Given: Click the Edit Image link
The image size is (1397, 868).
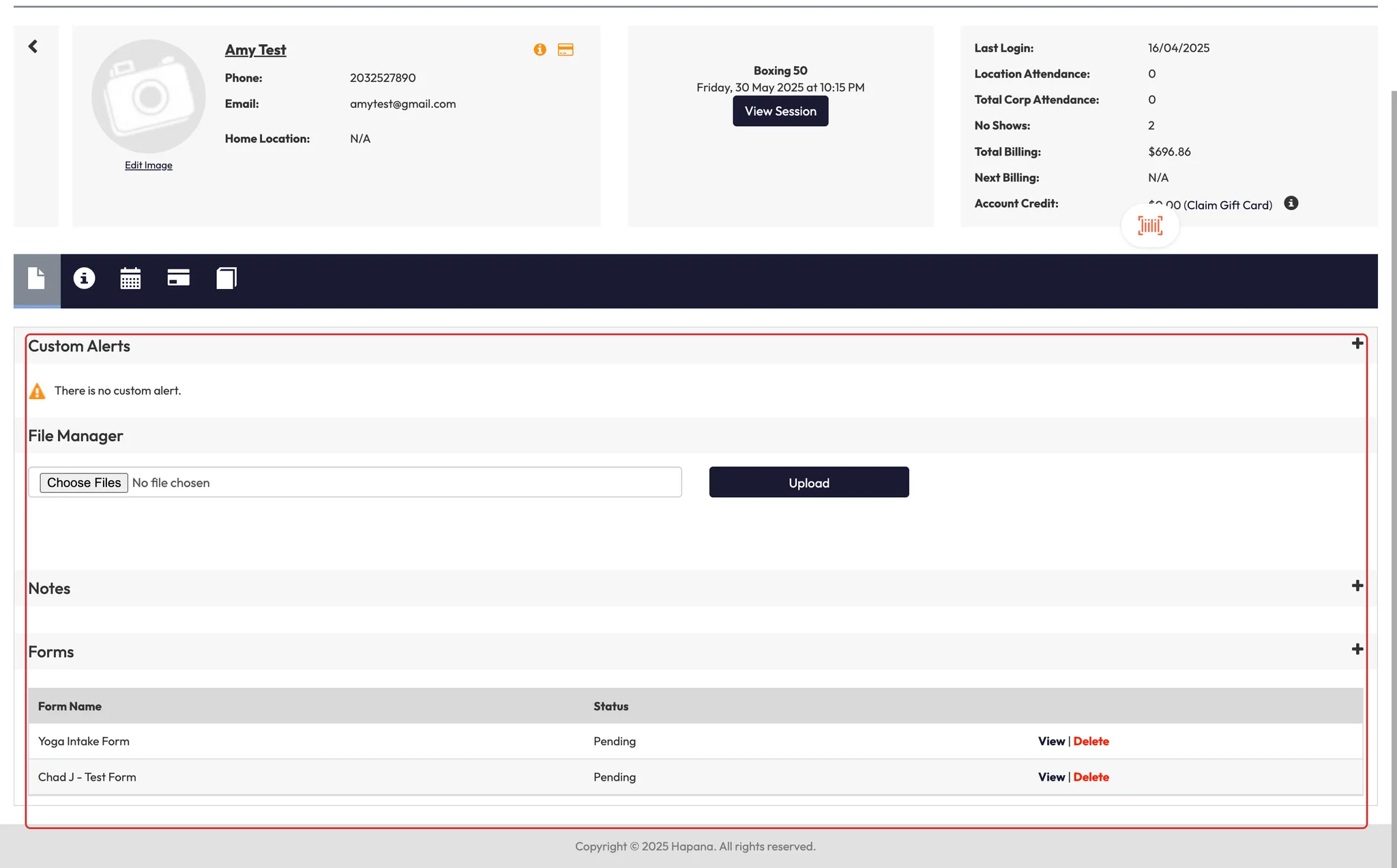Looking at the screenshot, I should (x=148, y=166).
